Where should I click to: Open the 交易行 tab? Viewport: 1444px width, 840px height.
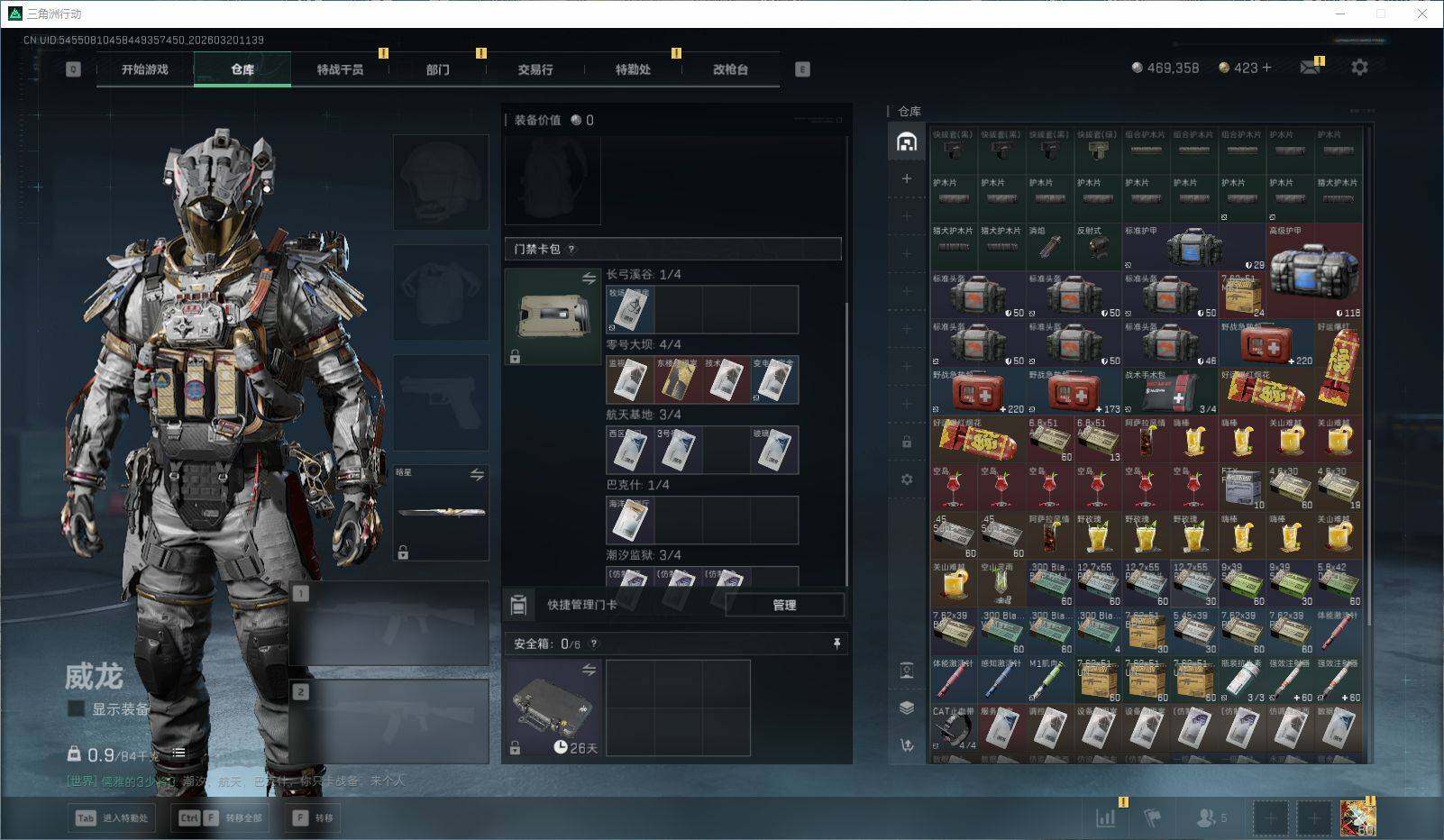tap(535, 69)
